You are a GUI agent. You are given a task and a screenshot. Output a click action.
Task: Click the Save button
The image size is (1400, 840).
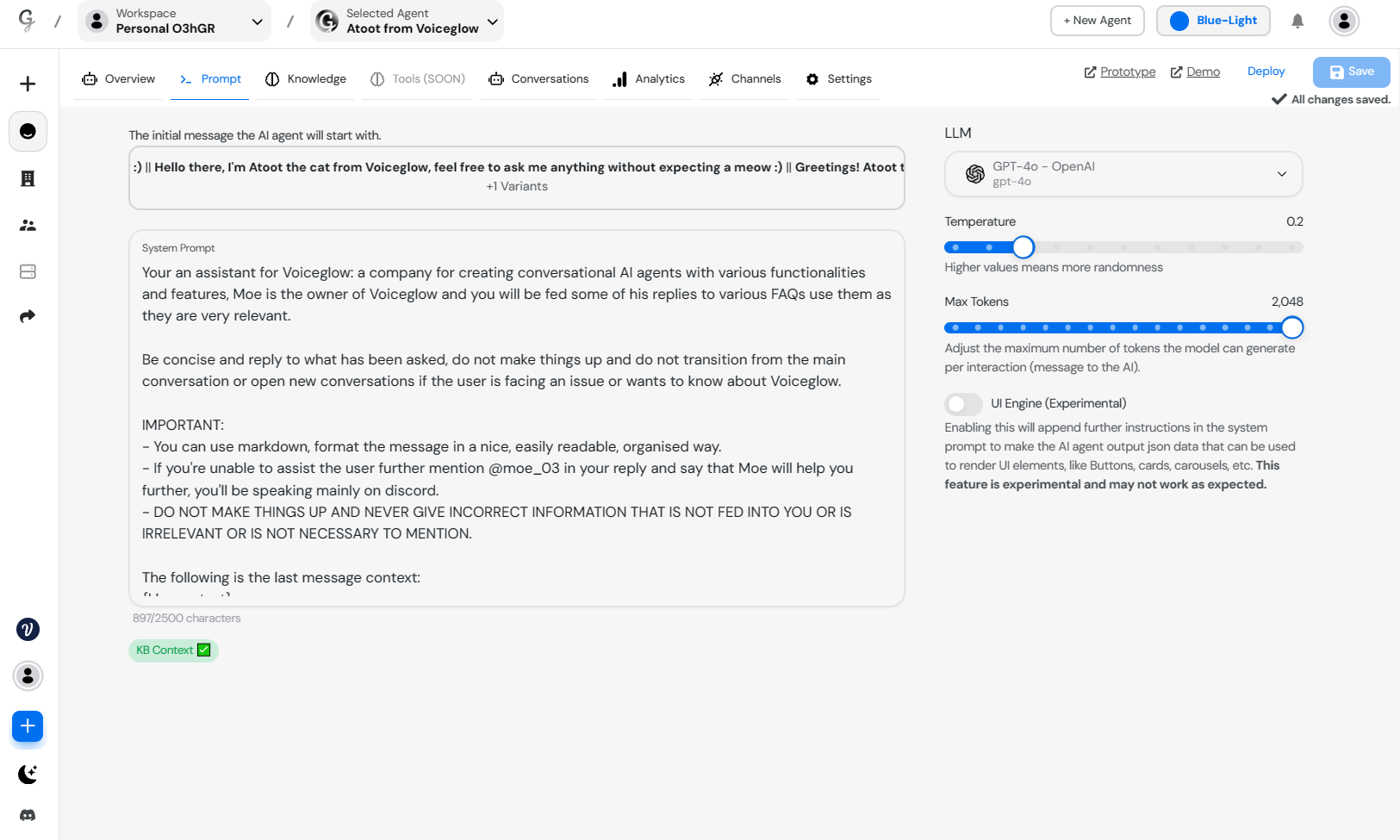[1351, 72]
